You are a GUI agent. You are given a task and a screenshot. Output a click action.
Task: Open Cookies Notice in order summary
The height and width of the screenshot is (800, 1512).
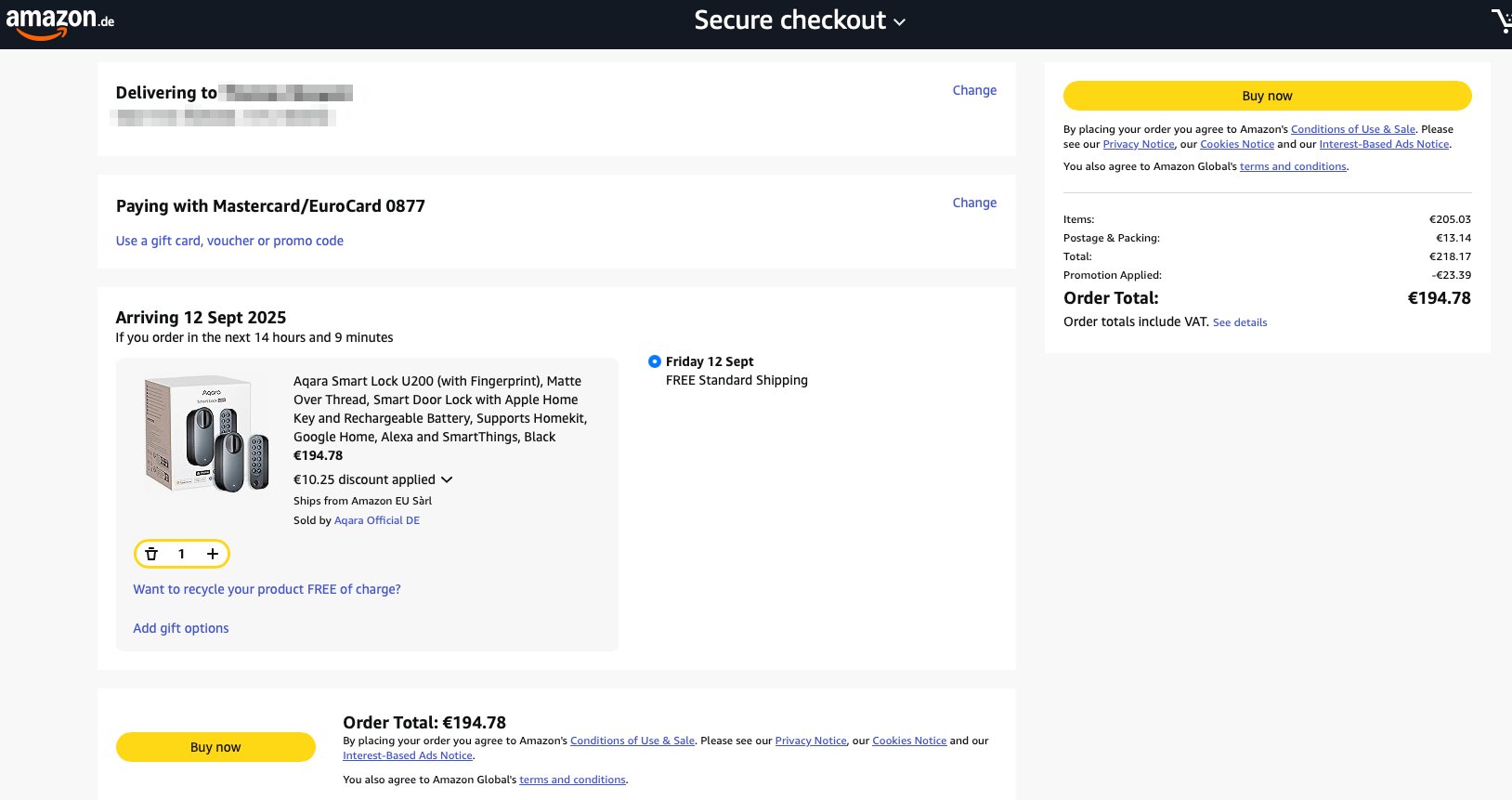tap(1237, 144)
